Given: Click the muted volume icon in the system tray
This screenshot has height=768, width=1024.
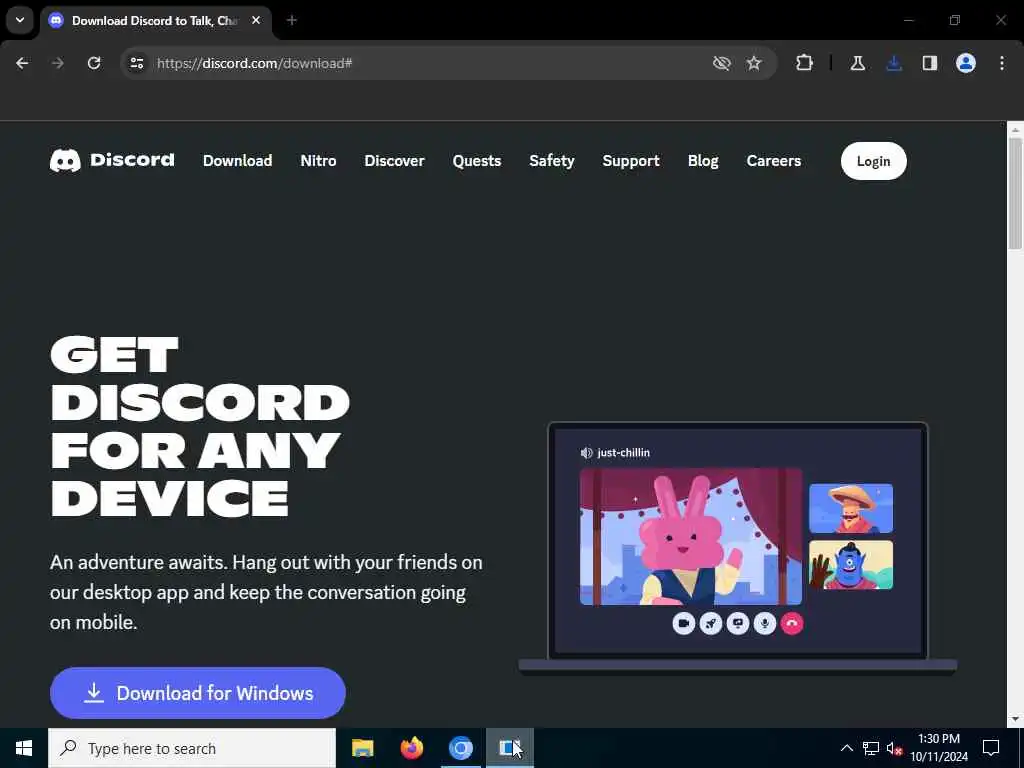Looking at the screenshot, I should pos(894,748).
